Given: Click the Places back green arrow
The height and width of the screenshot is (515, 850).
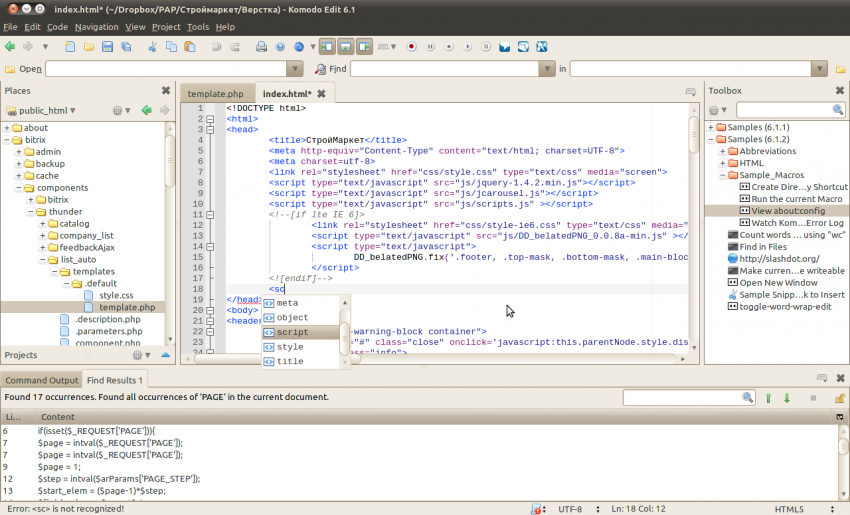Looking at the screenshot, I should pyautogui.click(x=146, y=110).
